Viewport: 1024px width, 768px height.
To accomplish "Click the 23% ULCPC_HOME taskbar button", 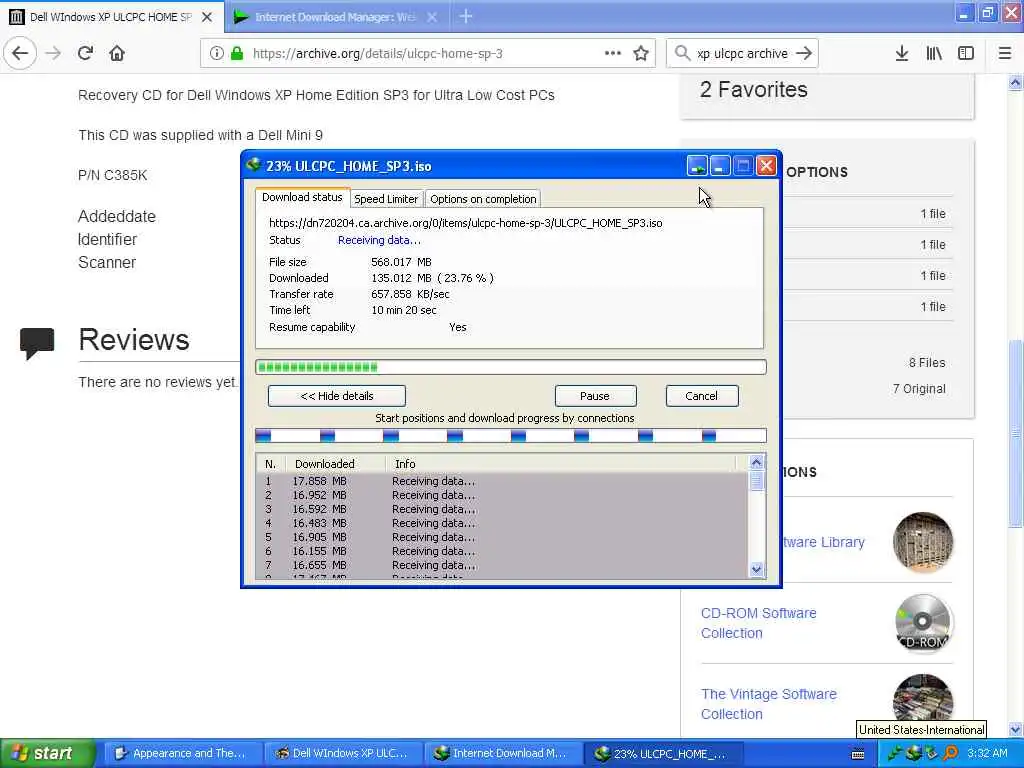I will pos(662,754).
